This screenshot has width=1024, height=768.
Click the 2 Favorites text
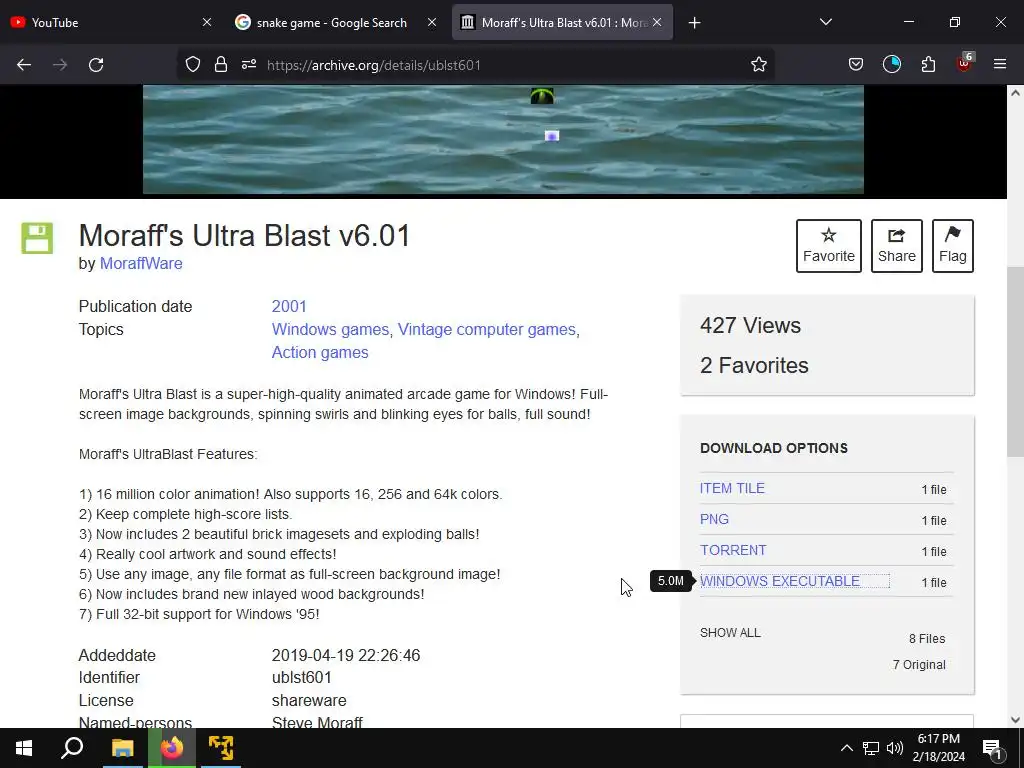tap(754, 365)
